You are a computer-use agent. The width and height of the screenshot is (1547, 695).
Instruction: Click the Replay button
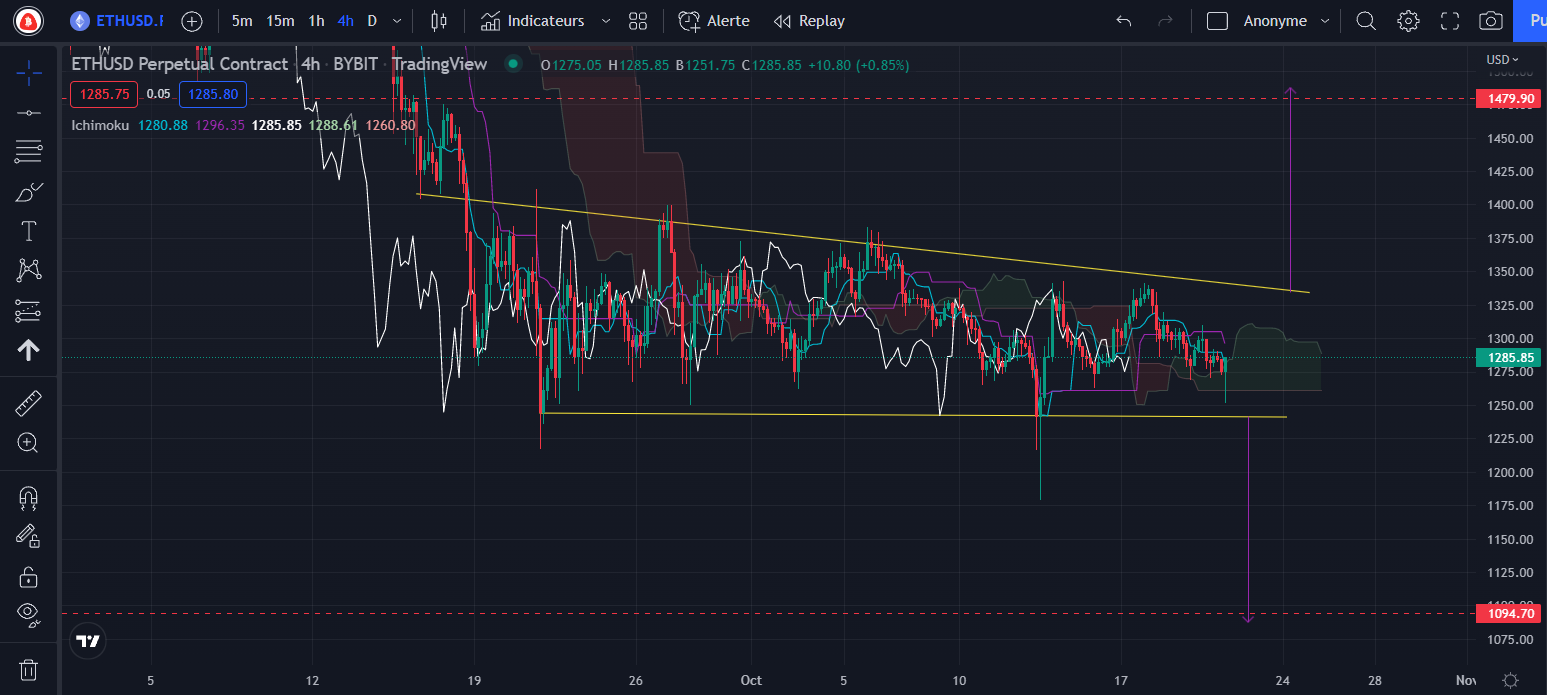[810, 21]
